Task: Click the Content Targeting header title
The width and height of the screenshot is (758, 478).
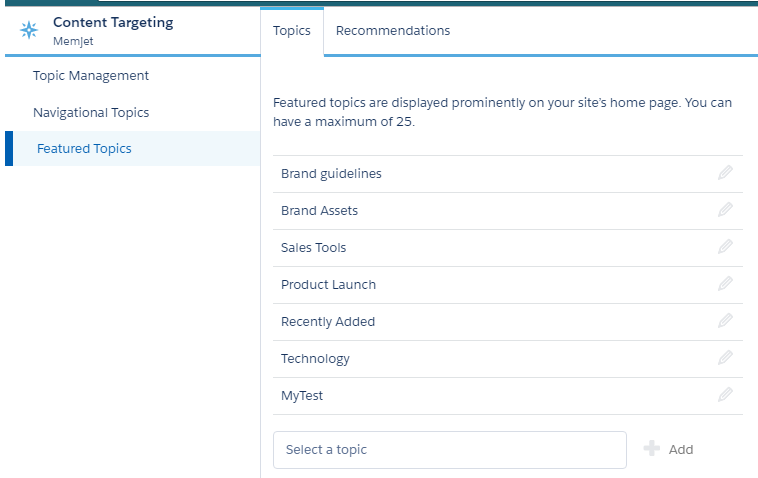Action: pyautogui.click(x=113, y=22)
